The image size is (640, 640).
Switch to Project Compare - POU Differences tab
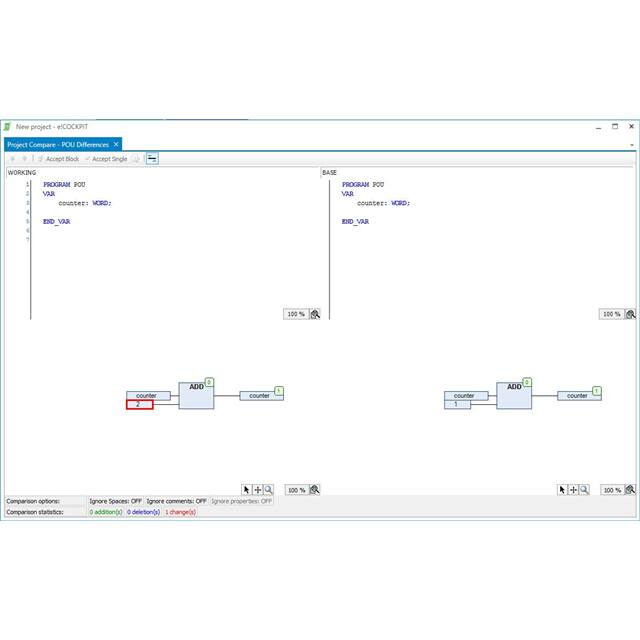[58, 145]
